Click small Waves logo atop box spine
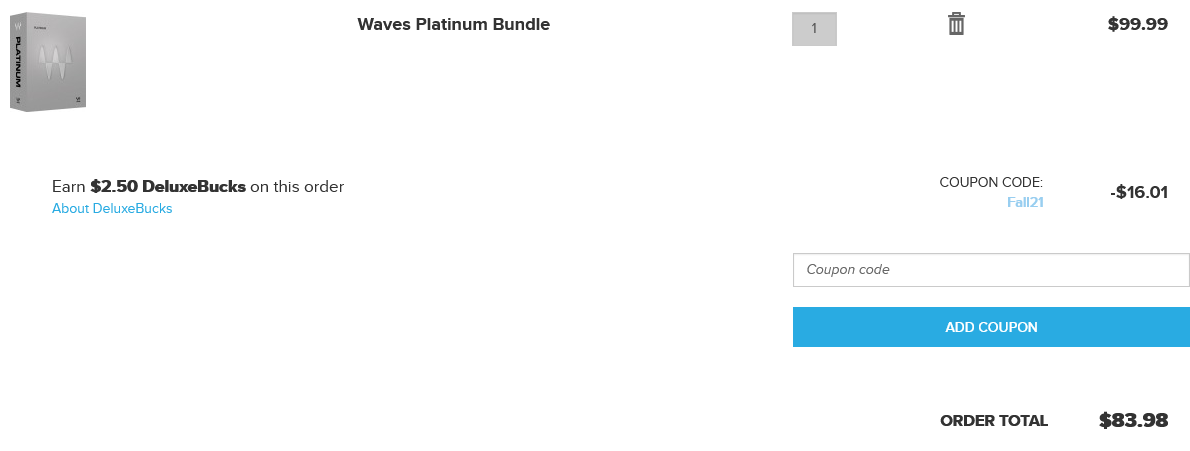1190x451 pixels. click(x=18, y=25)
